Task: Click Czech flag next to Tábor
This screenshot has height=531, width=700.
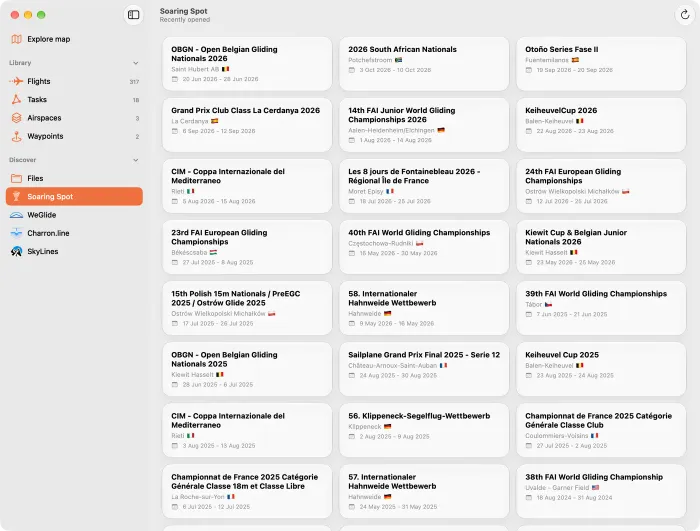Action: pos(548,305)
